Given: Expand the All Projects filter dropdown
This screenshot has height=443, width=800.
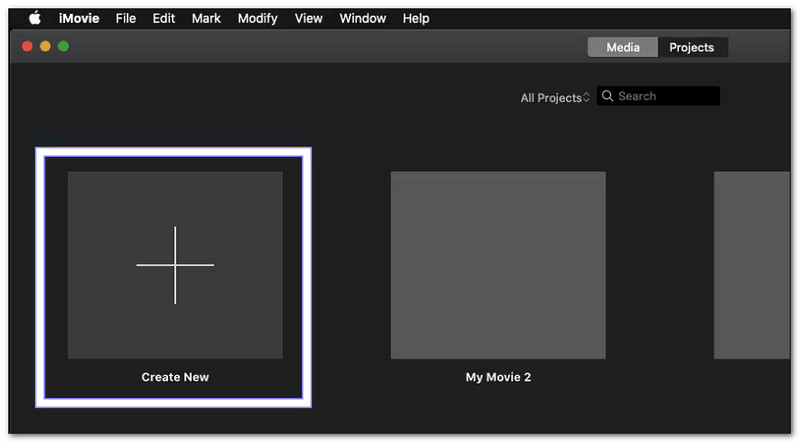Looking at the screenshot, I should (x=555, y=98).
